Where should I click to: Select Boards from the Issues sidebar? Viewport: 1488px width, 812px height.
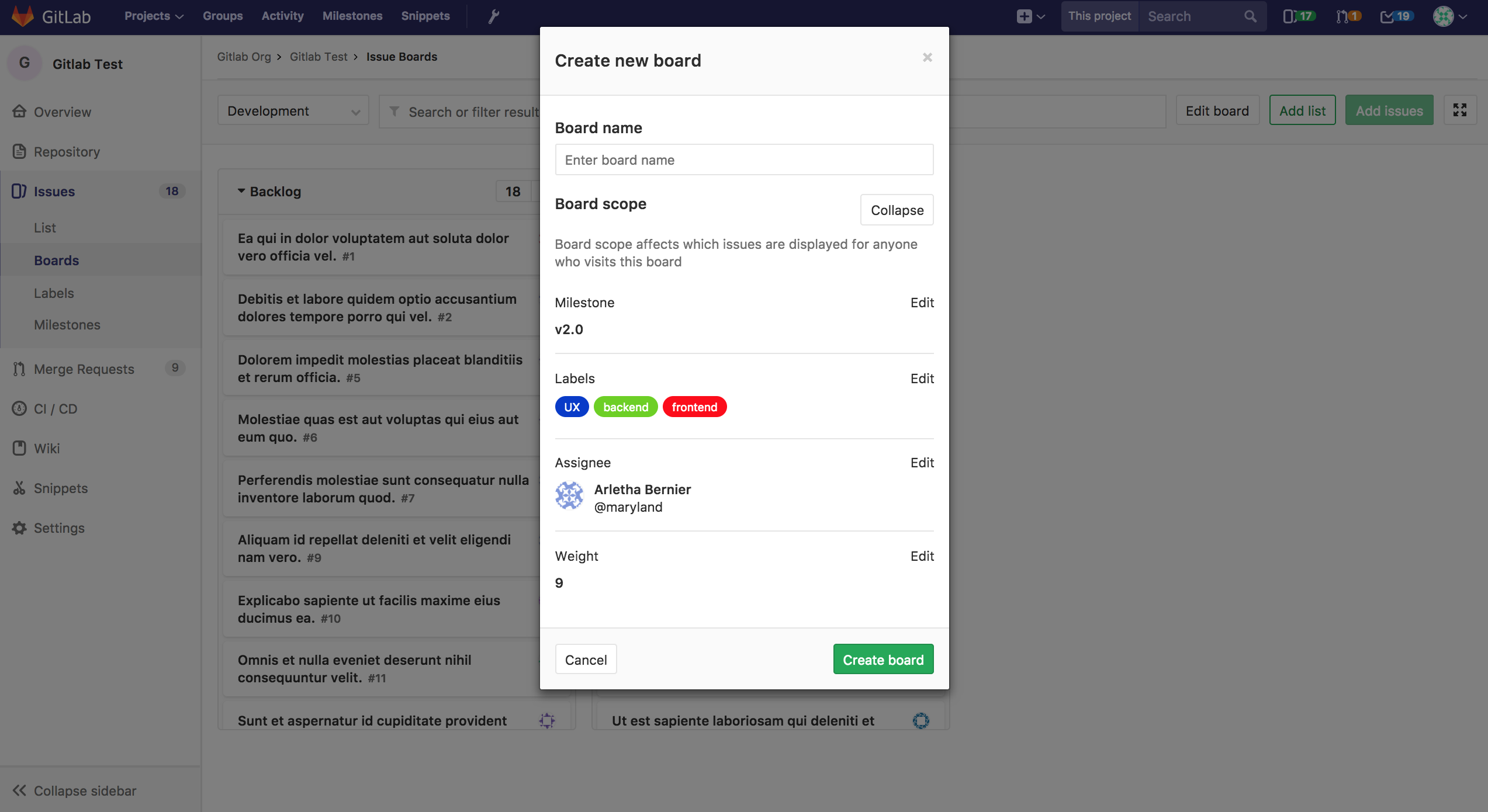tap(56, 259)
